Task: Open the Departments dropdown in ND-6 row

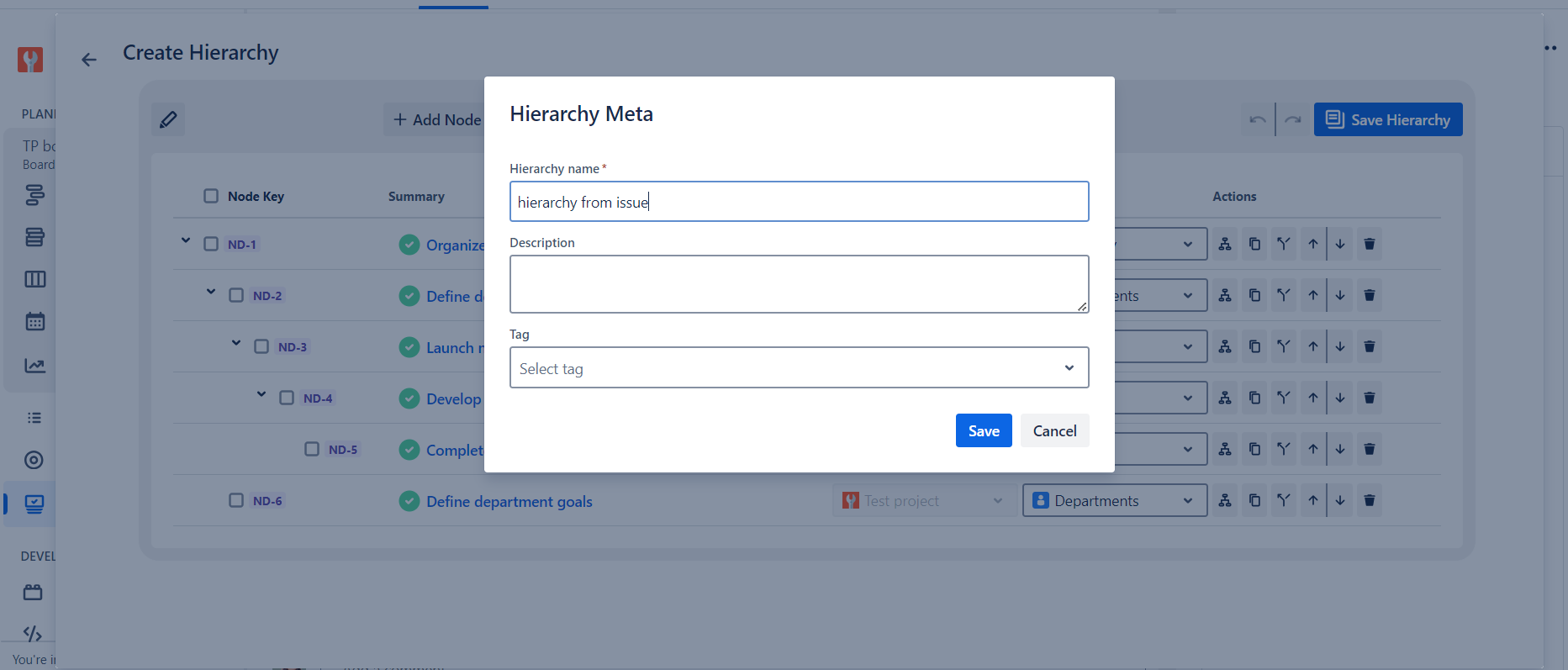Action: [1114, 500]
